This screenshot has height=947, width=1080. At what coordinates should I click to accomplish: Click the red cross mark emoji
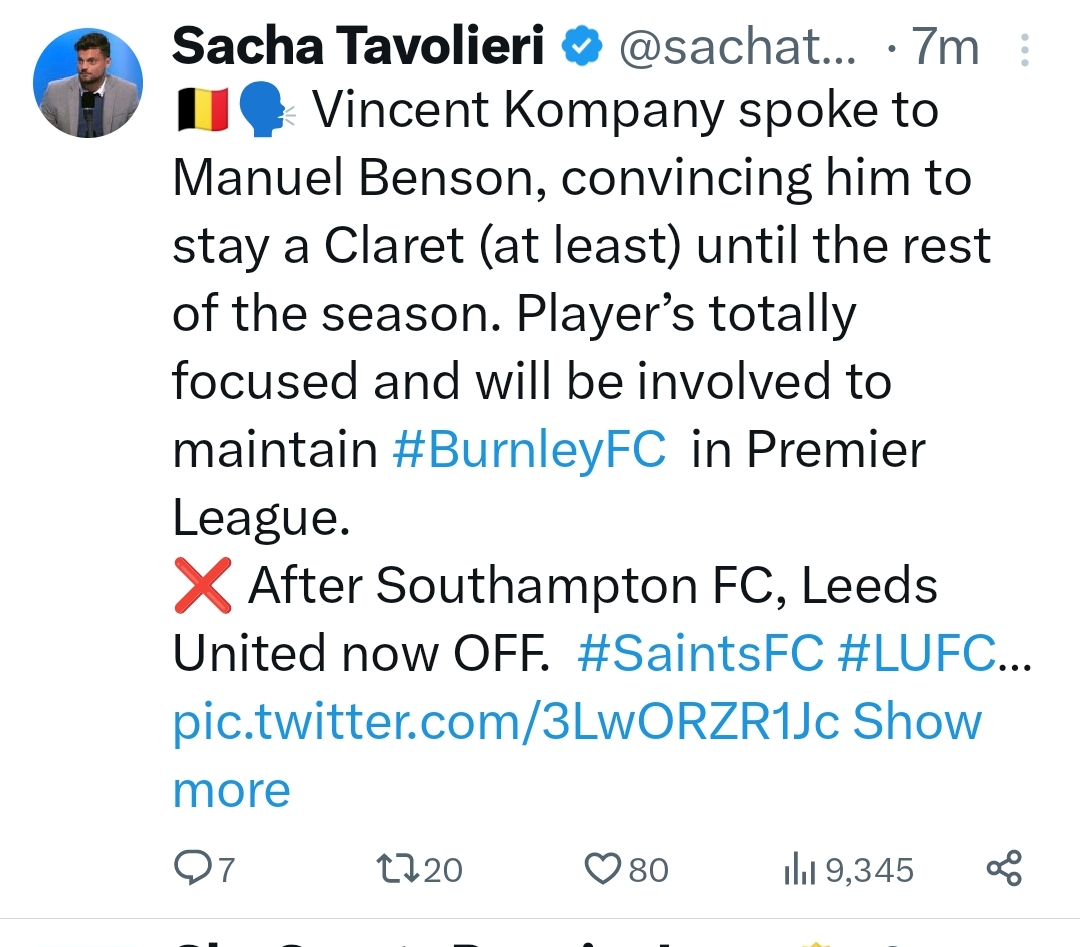point(203,586)
